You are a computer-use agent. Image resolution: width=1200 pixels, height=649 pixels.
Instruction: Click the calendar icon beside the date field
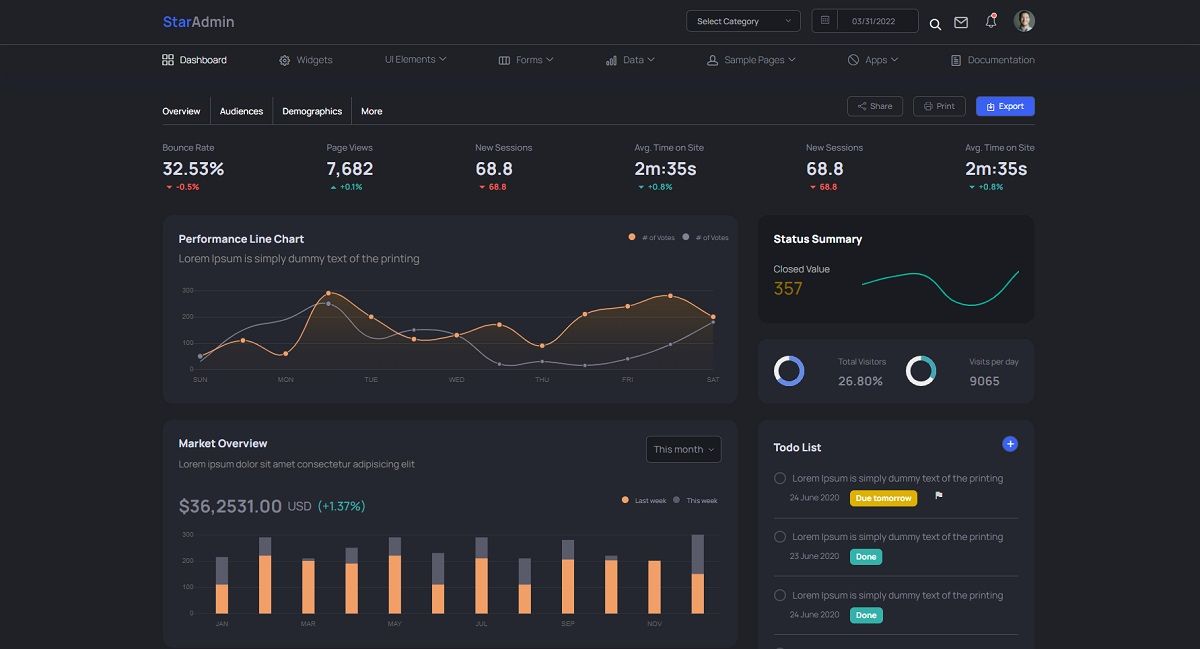[x=823, y=20]
